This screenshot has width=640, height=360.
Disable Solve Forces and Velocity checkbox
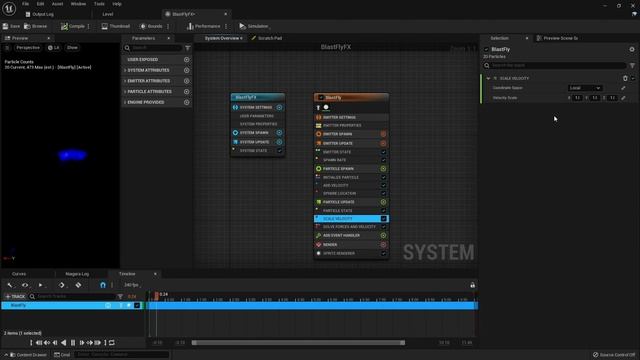(x=384, y=227)
